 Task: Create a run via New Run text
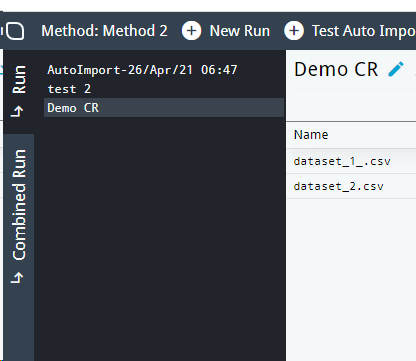(x=240, y=31)
